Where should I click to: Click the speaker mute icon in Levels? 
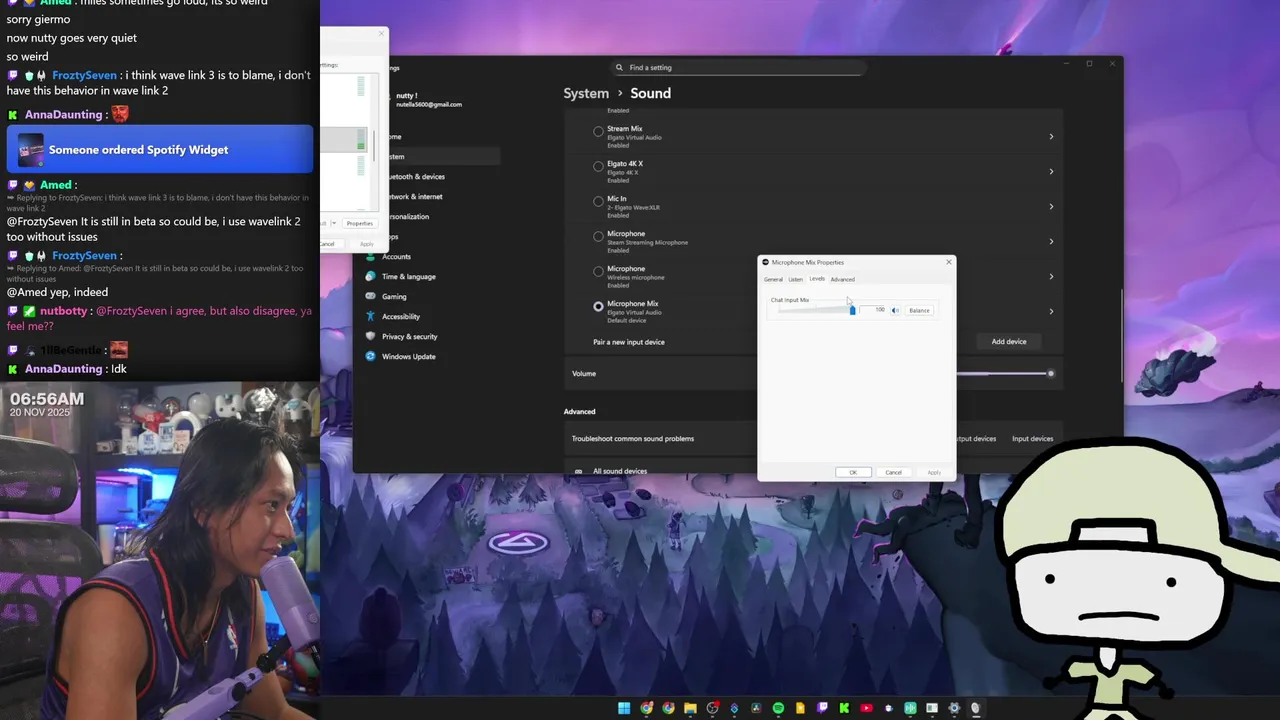[895, 310]
